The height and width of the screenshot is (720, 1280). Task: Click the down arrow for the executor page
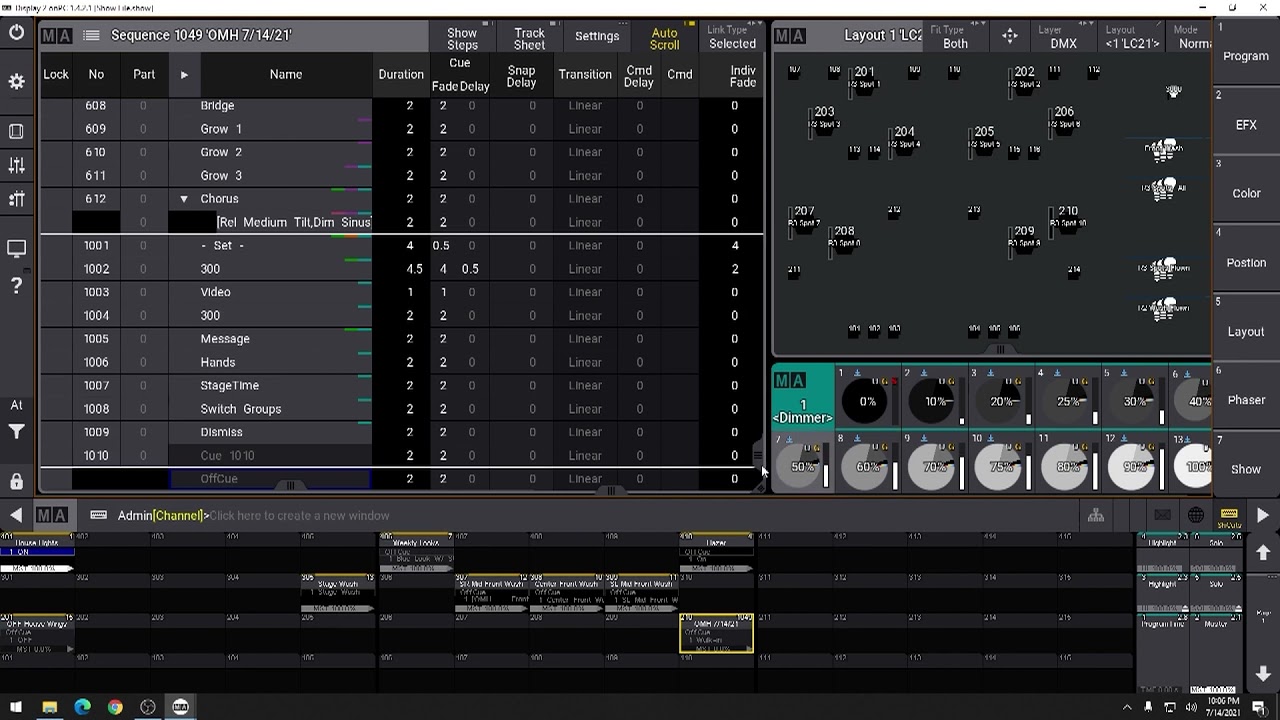[1262, 674]
